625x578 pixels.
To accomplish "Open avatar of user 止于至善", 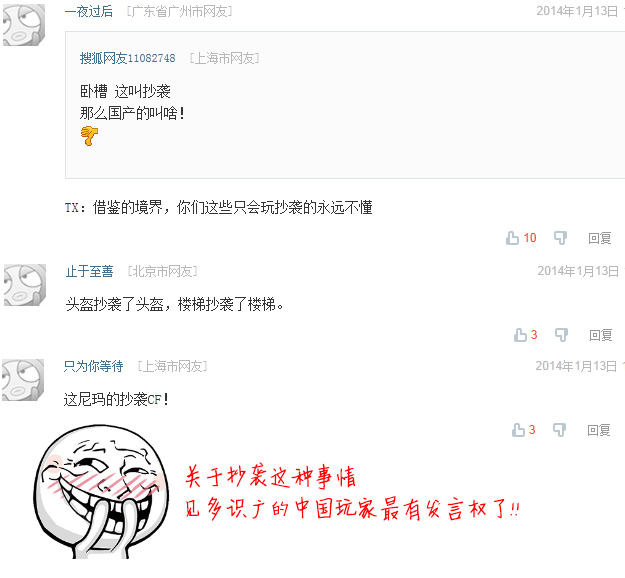I will (x=25, y=285).
